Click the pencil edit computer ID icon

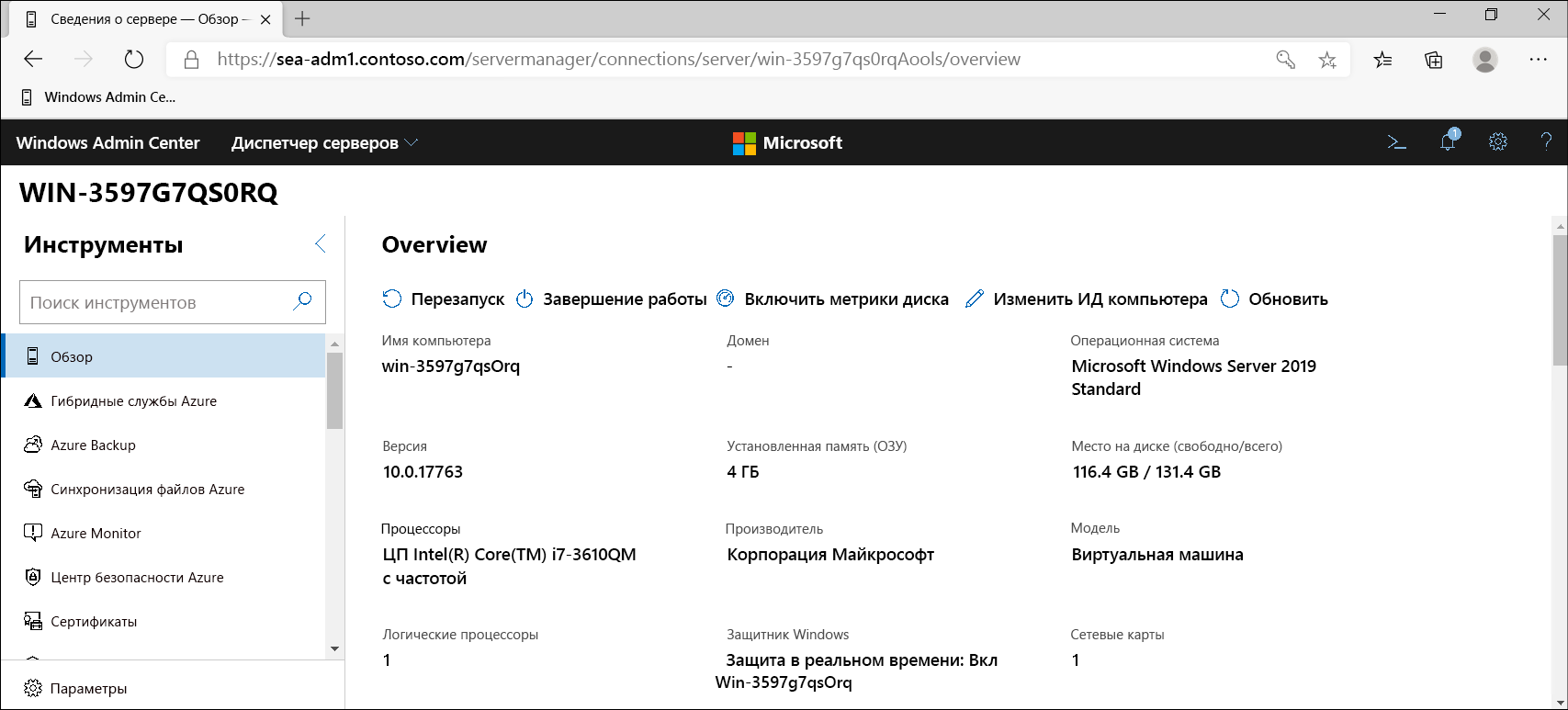pyautogui.click(x=975, y=299)
